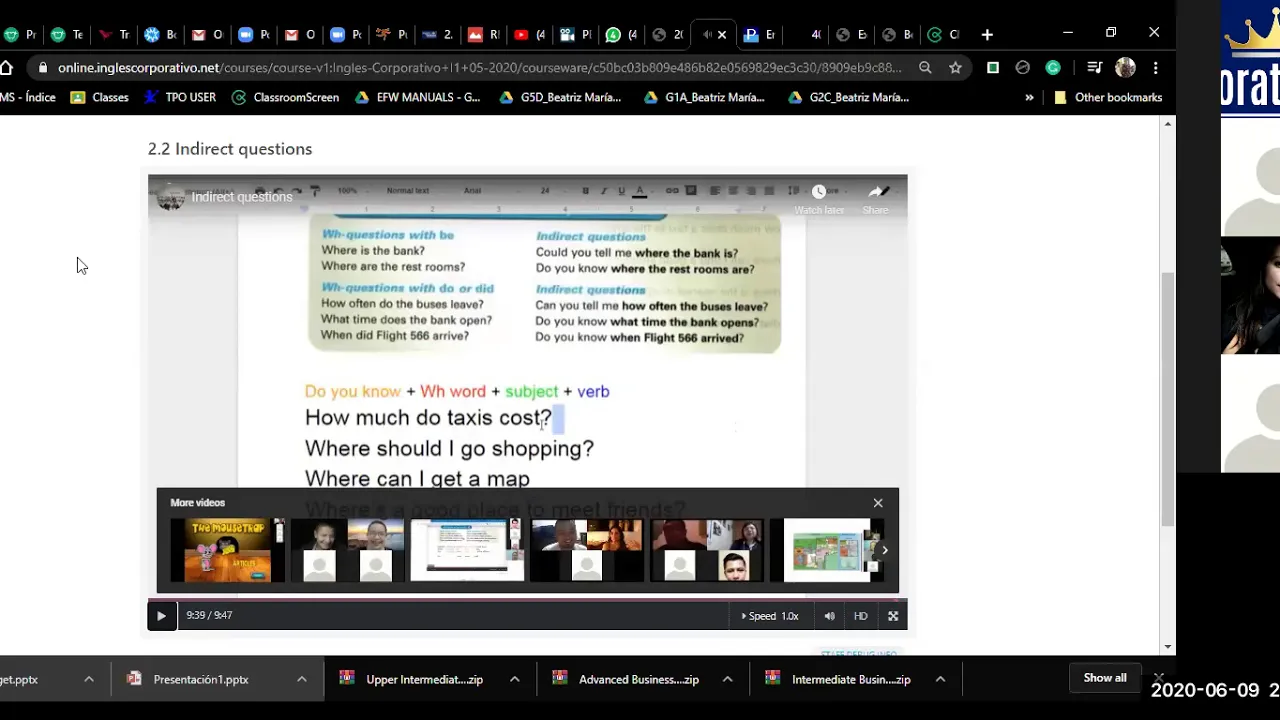Click the grey circular extension icon
Image resolution: width=1280 pixels, height=720 pixels.
point(1022,68)
